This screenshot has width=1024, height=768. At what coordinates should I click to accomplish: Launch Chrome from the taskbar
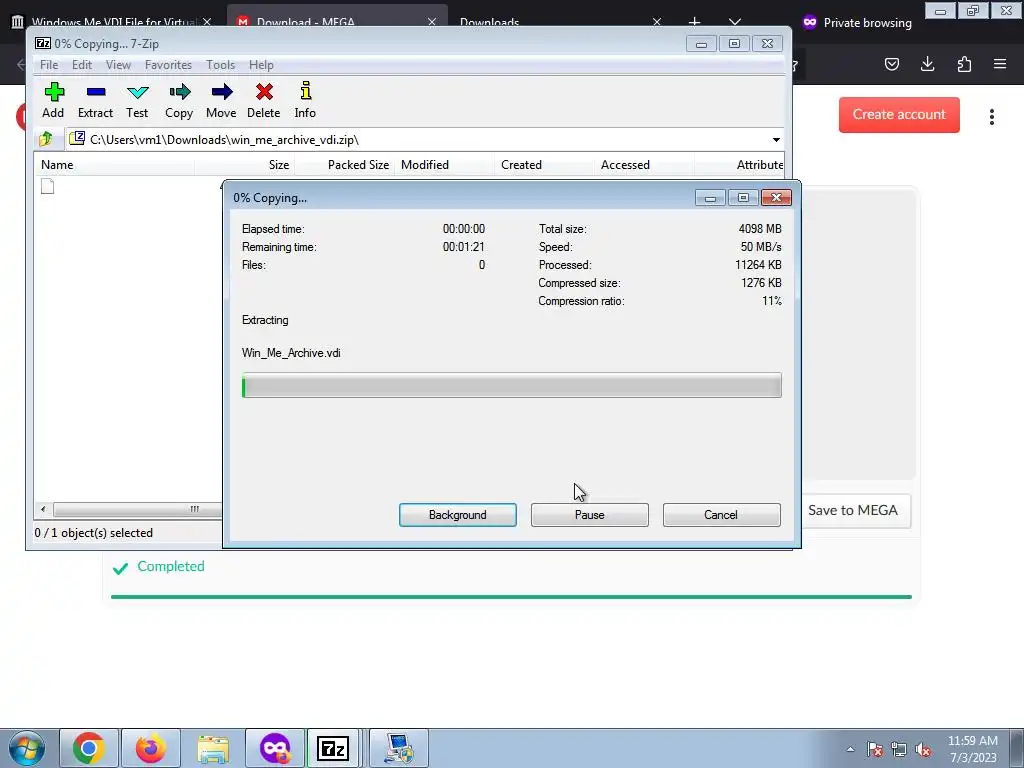click(89, 748)
